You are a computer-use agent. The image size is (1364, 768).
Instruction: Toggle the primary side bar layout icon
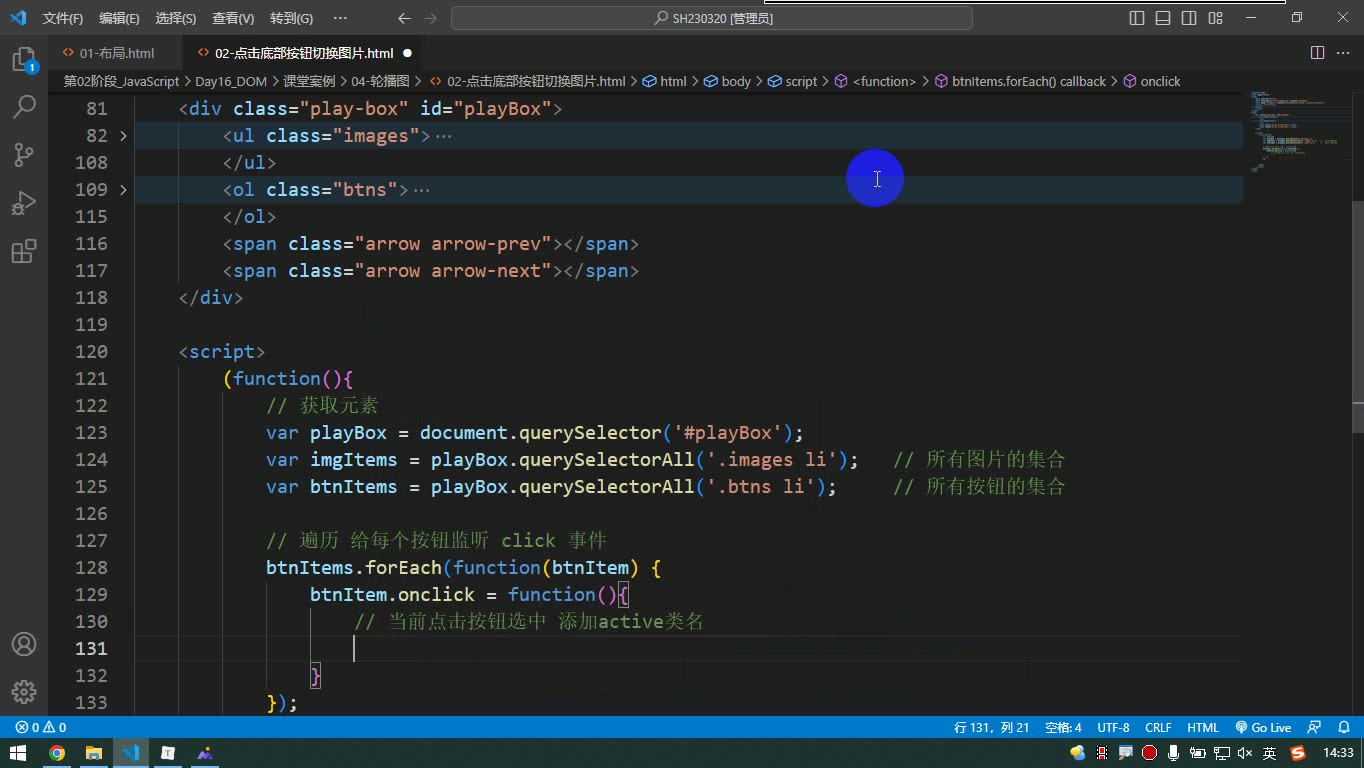(x=1137, y=18)
